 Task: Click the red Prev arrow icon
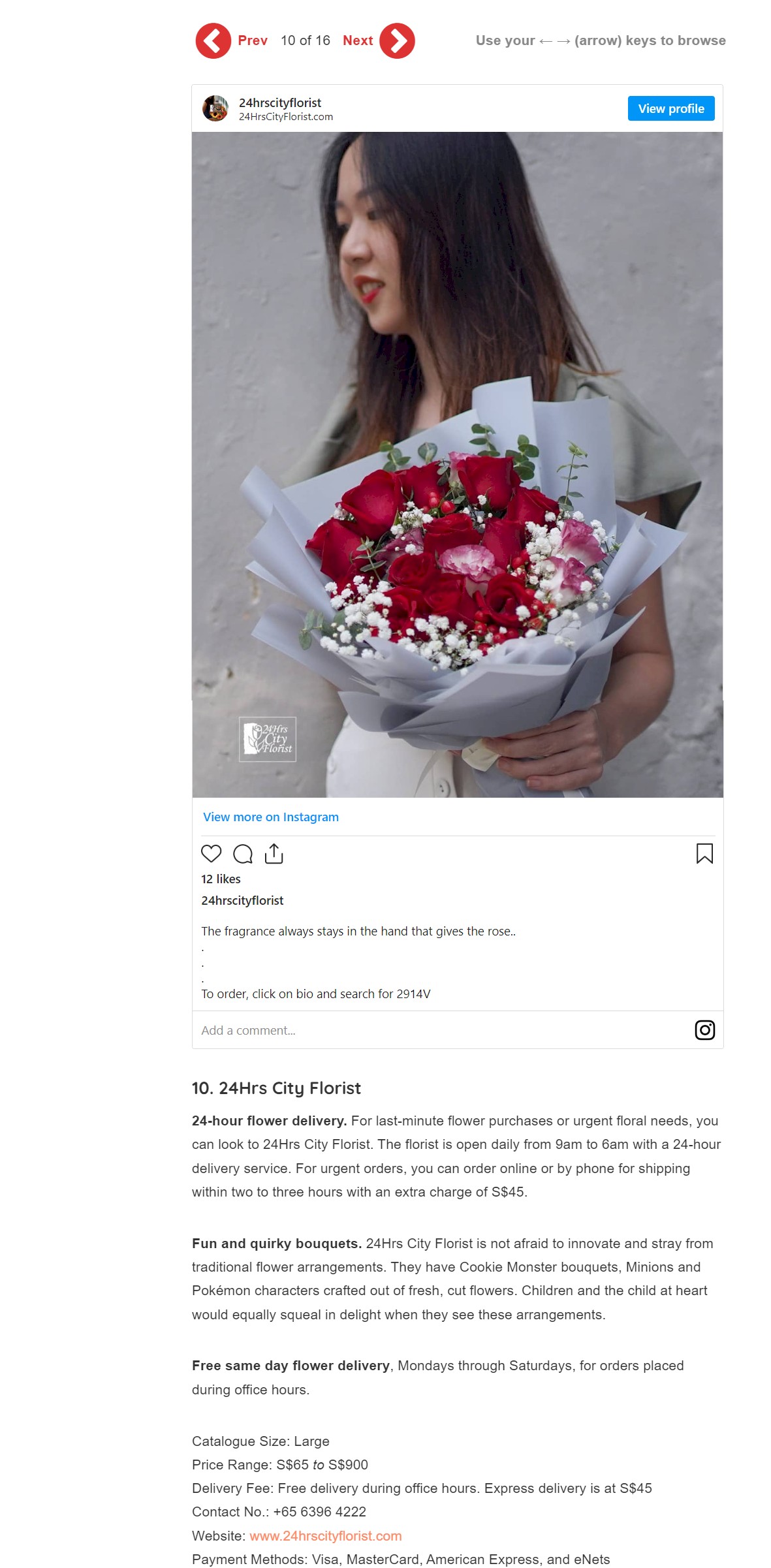pos(213,41)
